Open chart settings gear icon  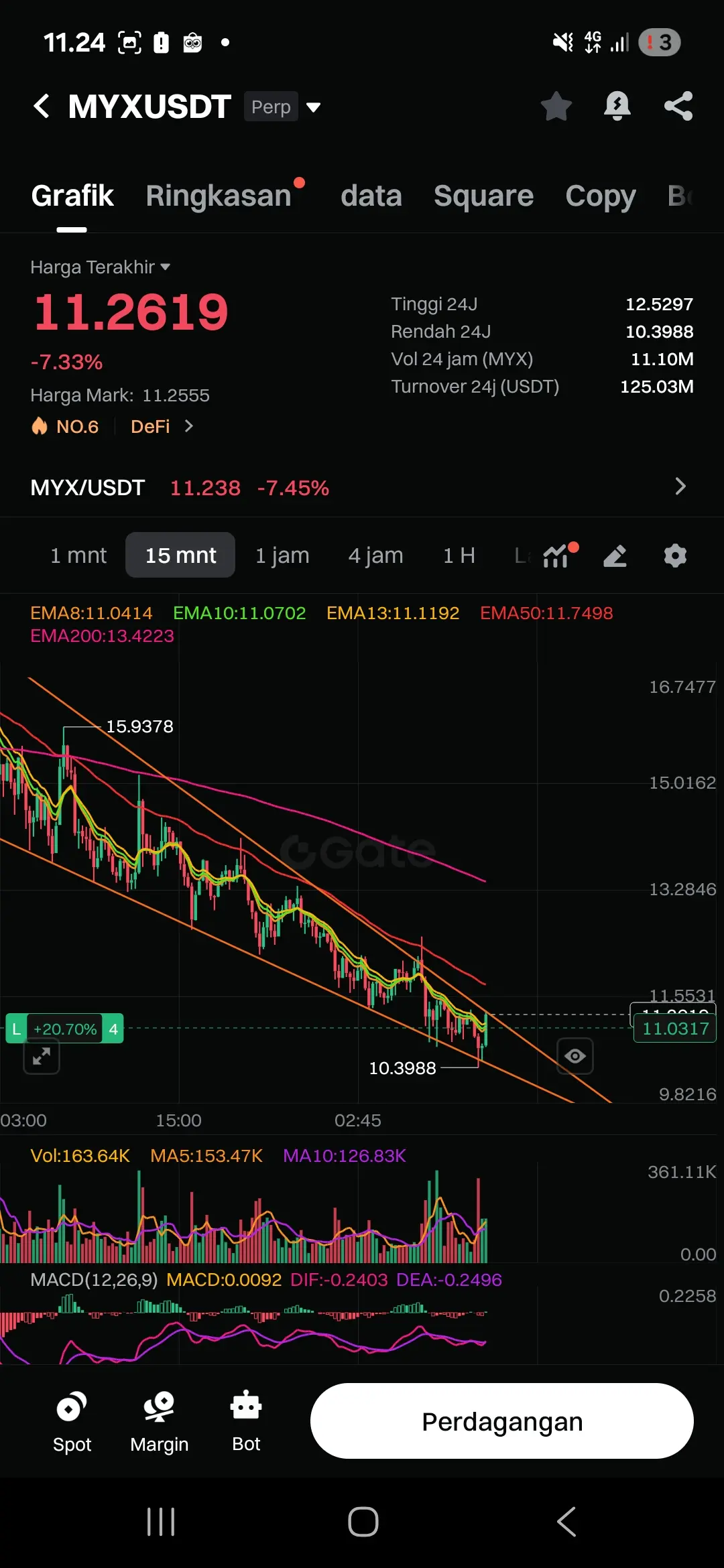[675, 556]
